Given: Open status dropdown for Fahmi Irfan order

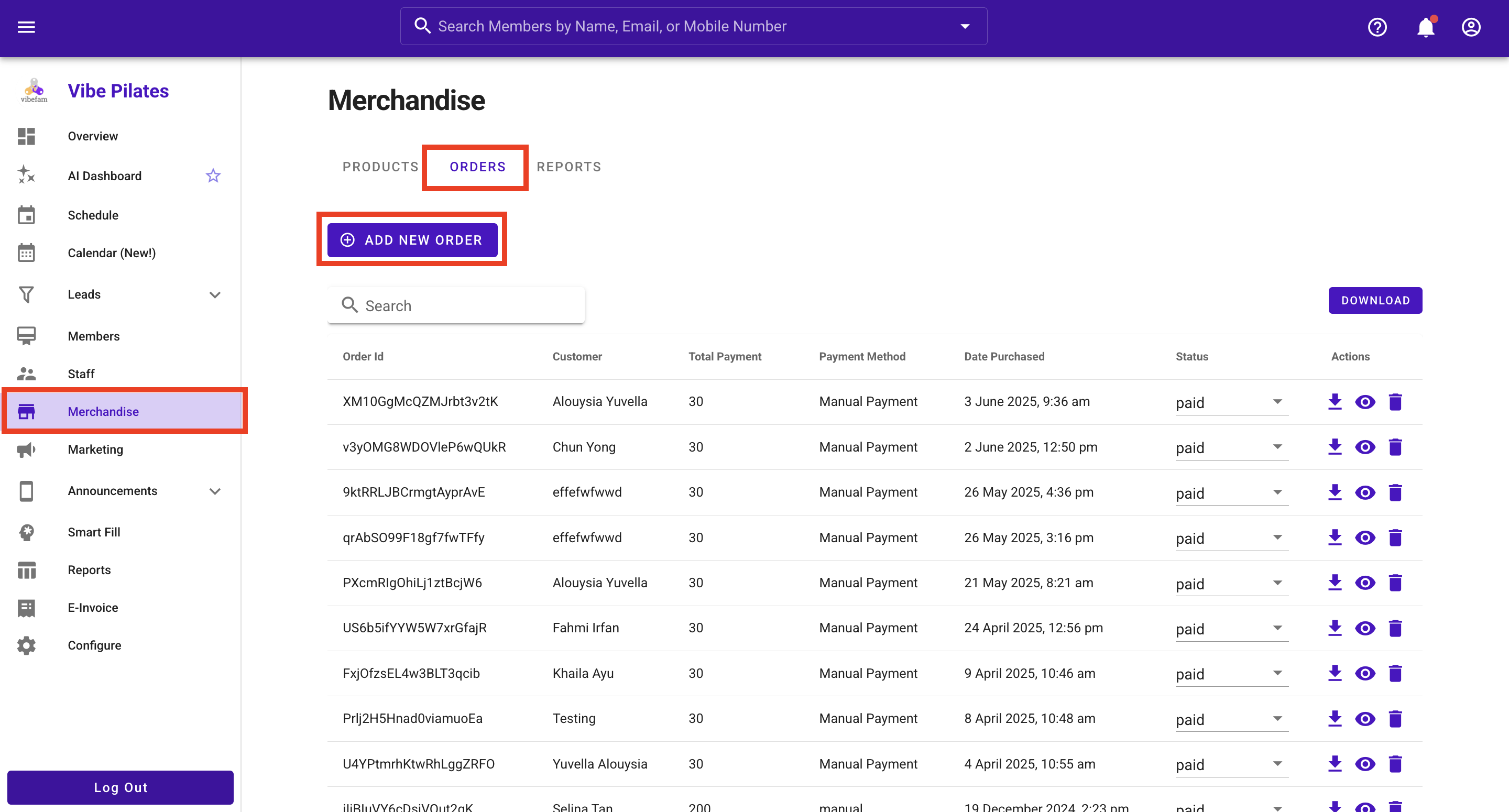Looking at the screenshot, I should (x=1231, y=629).
